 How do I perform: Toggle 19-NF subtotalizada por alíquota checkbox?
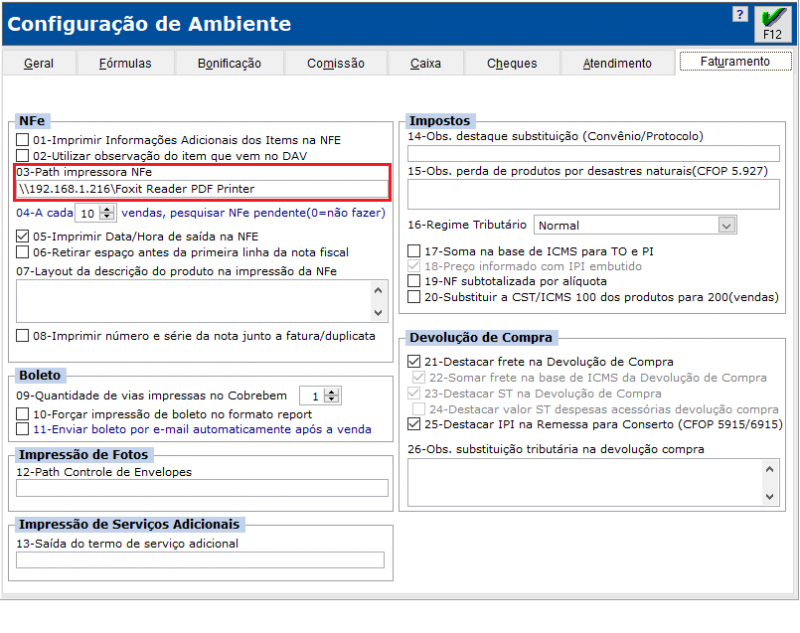[415, 281]
